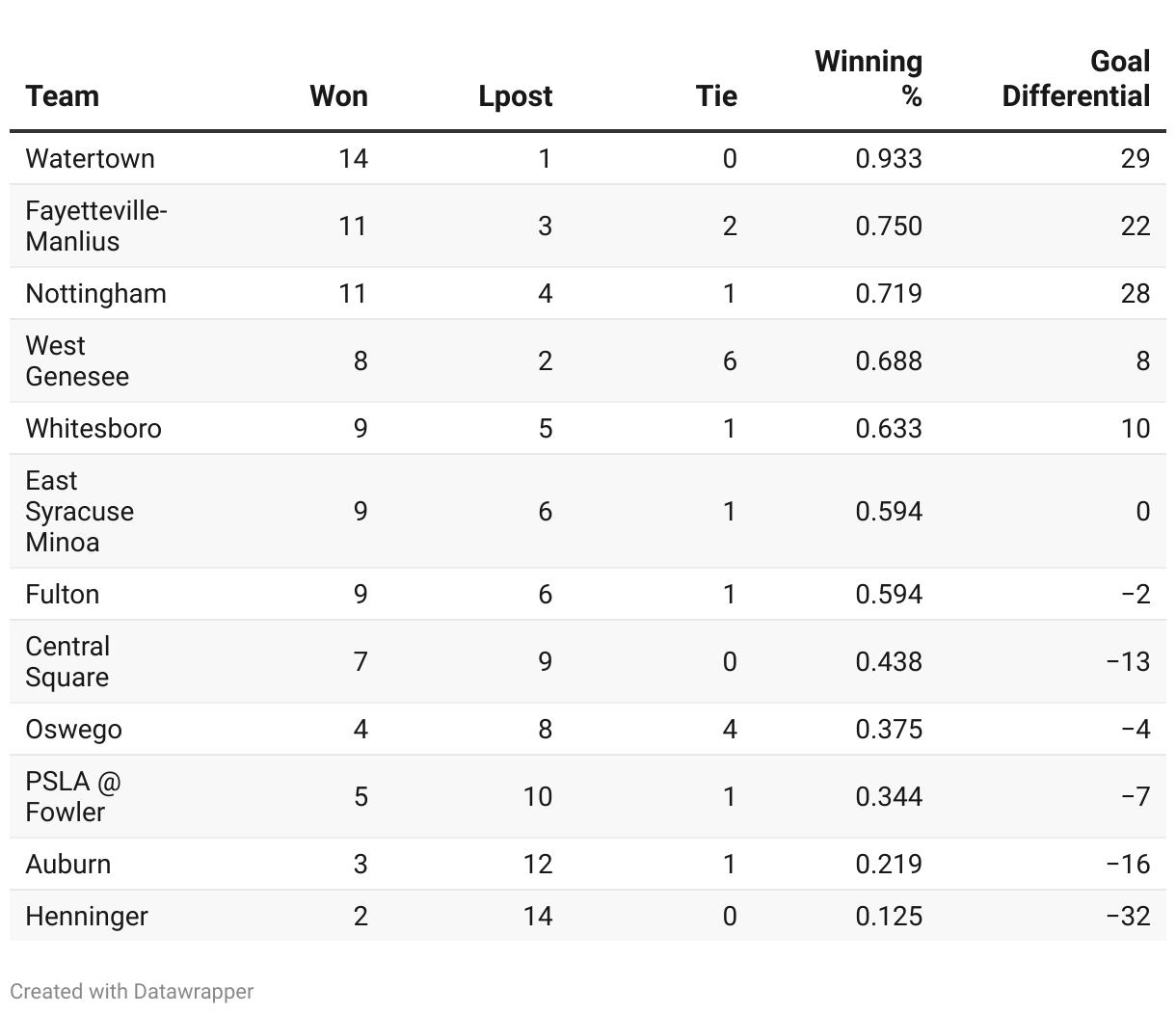Select the Henninger team name cell

coord(87,916)
